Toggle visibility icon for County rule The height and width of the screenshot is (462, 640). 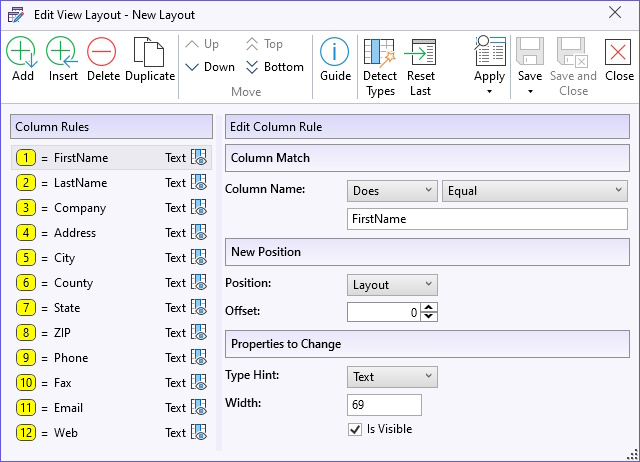coord(199,282)
